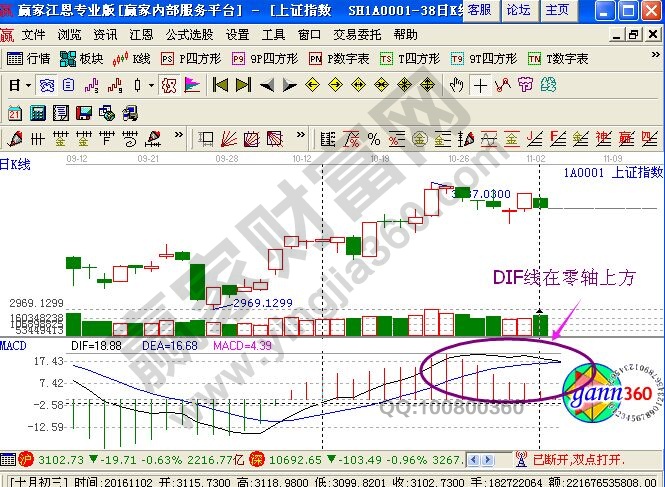Expand the candlestick style dropdown arrow
665x487 pixels.
point(150,85)
